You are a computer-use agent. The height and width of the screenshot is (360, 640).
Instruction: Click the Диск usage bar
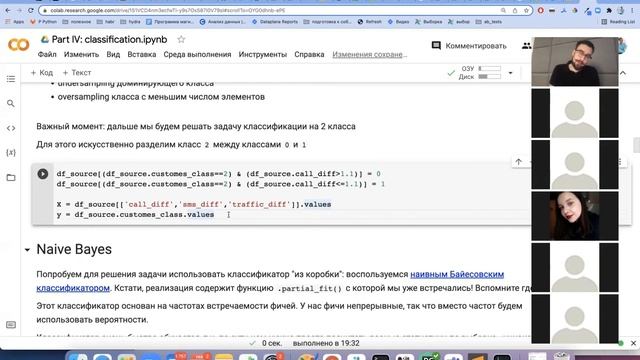tap(489, 77)
